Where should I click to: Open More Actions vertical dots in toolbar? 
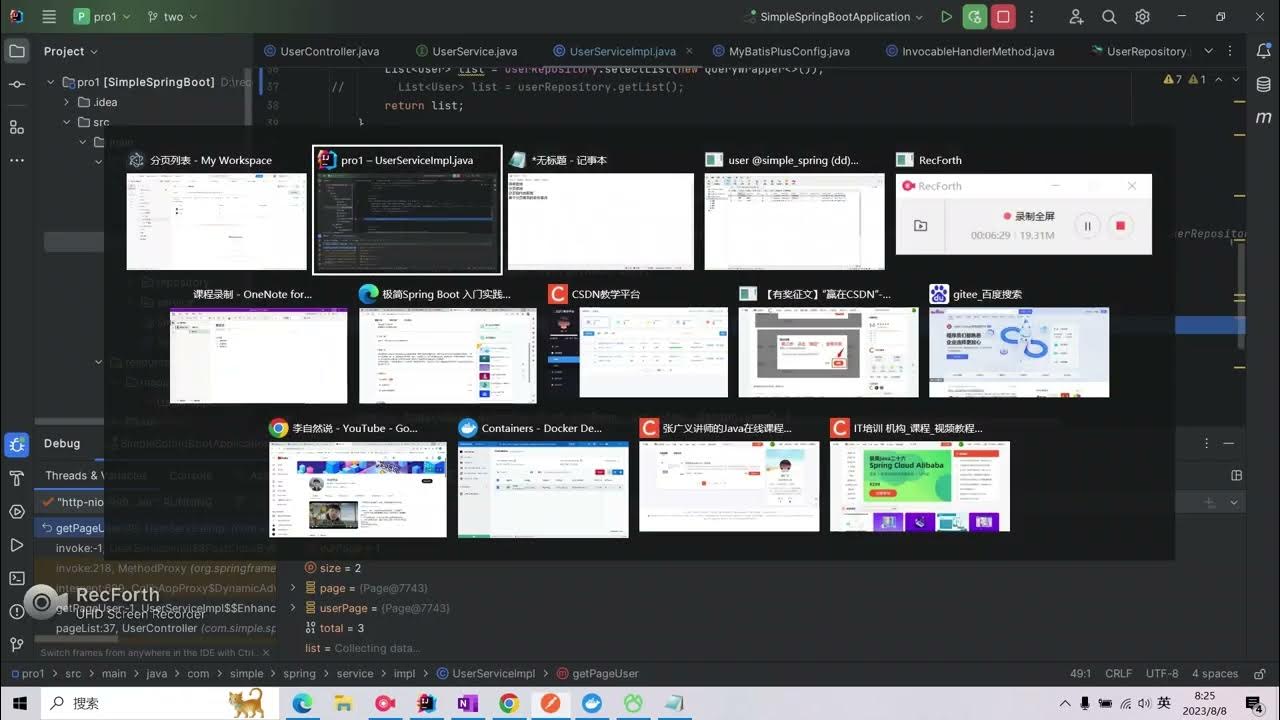[1032, 17]
